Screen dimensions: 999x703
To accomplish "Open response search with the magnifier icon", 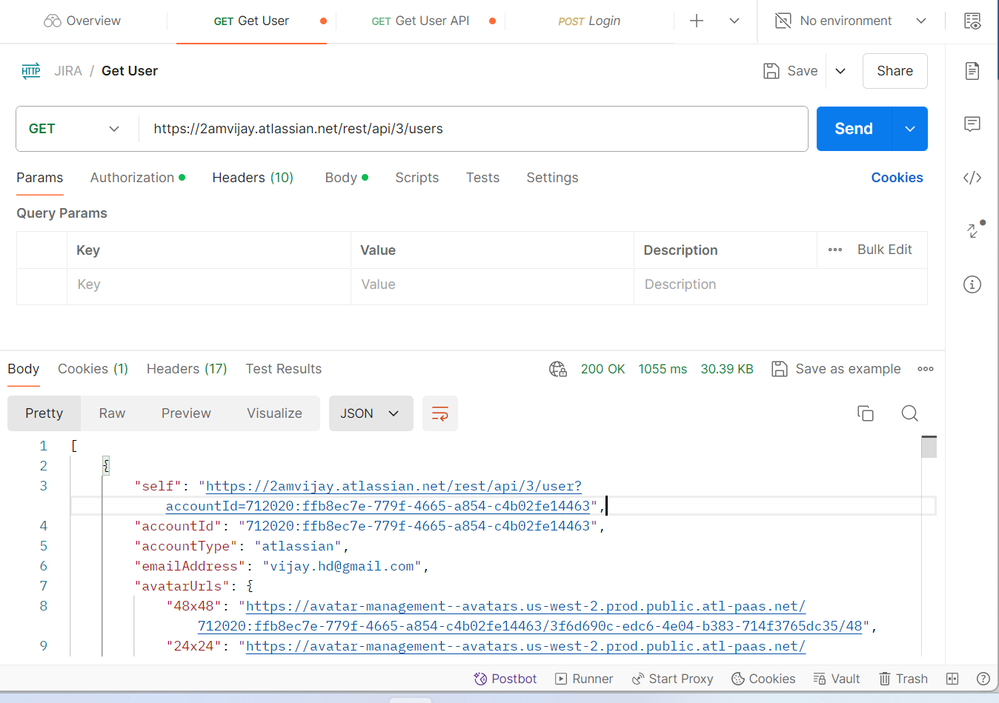I will click(909, 412).
